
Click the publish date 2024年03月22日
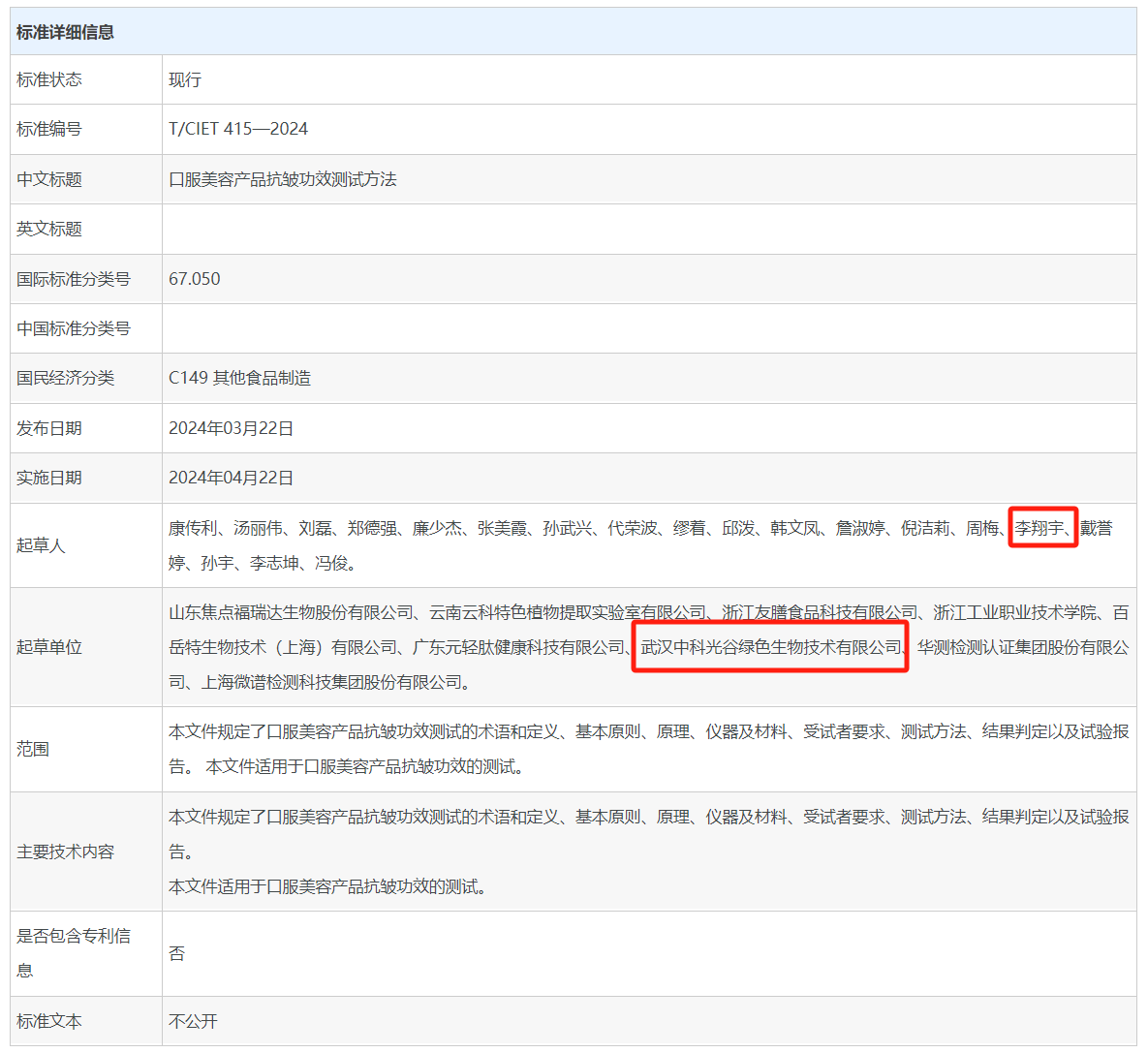232,428
